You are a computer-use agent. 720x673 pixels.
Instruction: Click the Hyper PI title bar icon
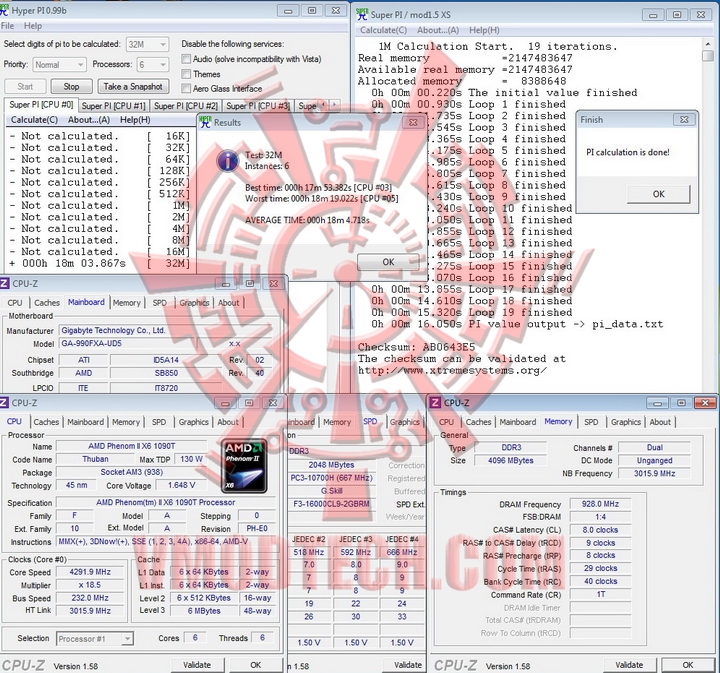pos(4,10)
